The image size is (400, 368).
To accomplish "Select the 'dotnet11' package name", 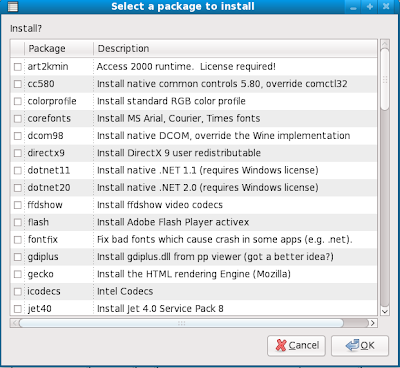I will [49, 171].
